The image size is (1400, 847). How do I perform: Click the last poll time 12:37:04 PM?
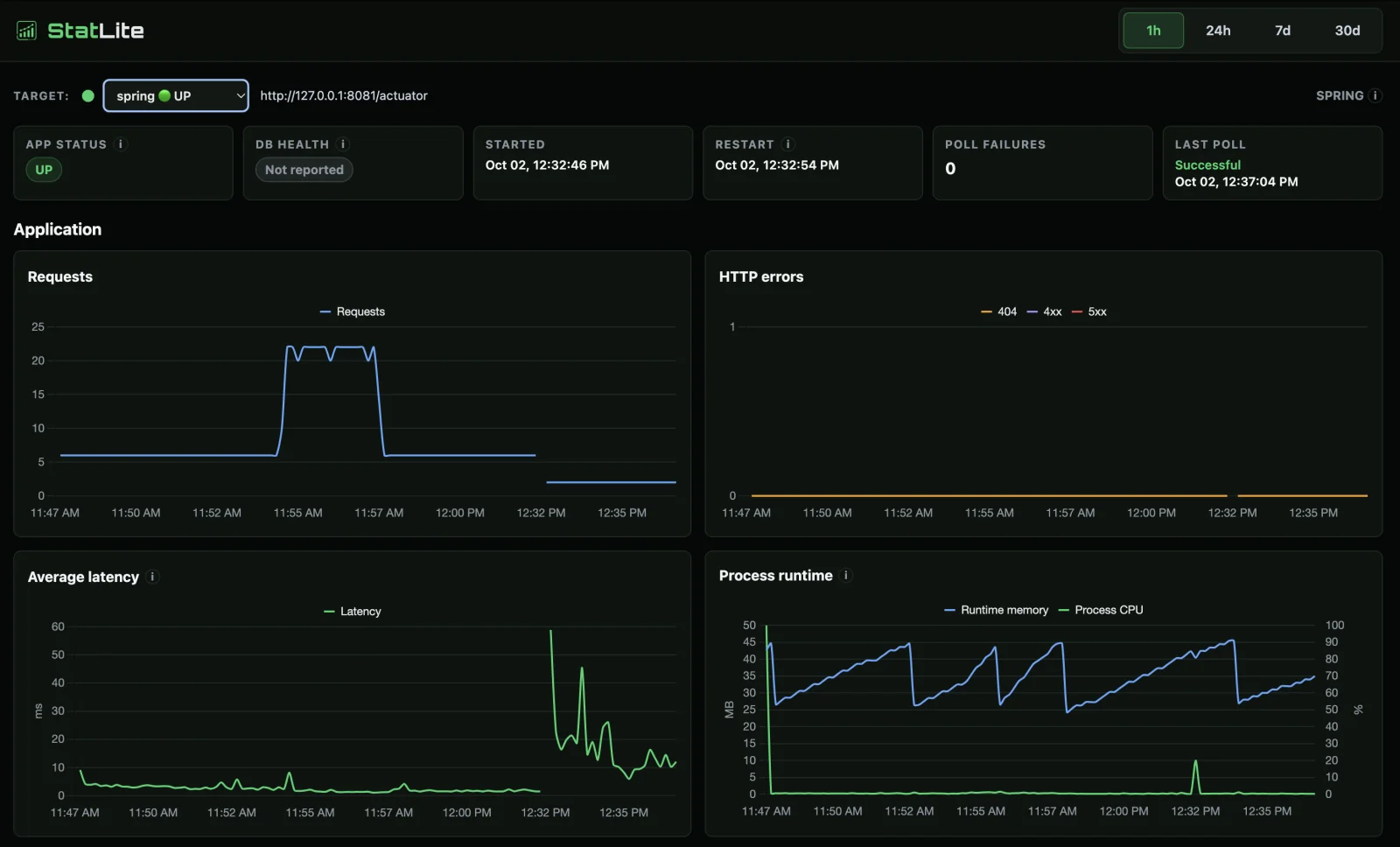[x=1236, y=181]
